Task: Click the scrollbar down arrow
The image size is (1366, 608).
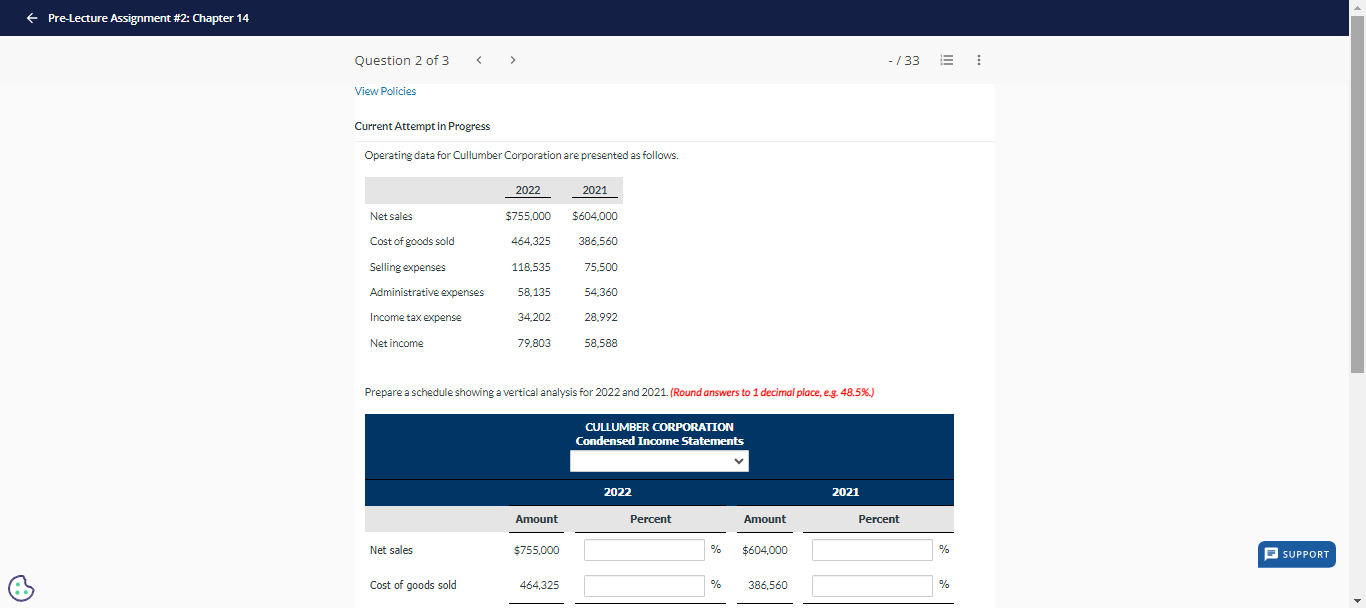Action: point(1359,601)
